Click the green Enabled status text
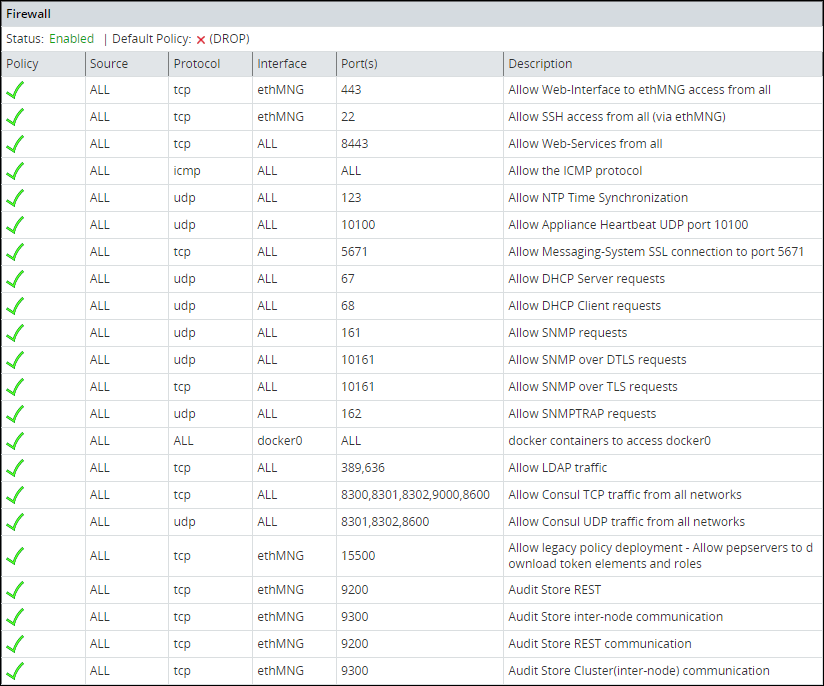The image size is (824, 686). pos(72,39)
